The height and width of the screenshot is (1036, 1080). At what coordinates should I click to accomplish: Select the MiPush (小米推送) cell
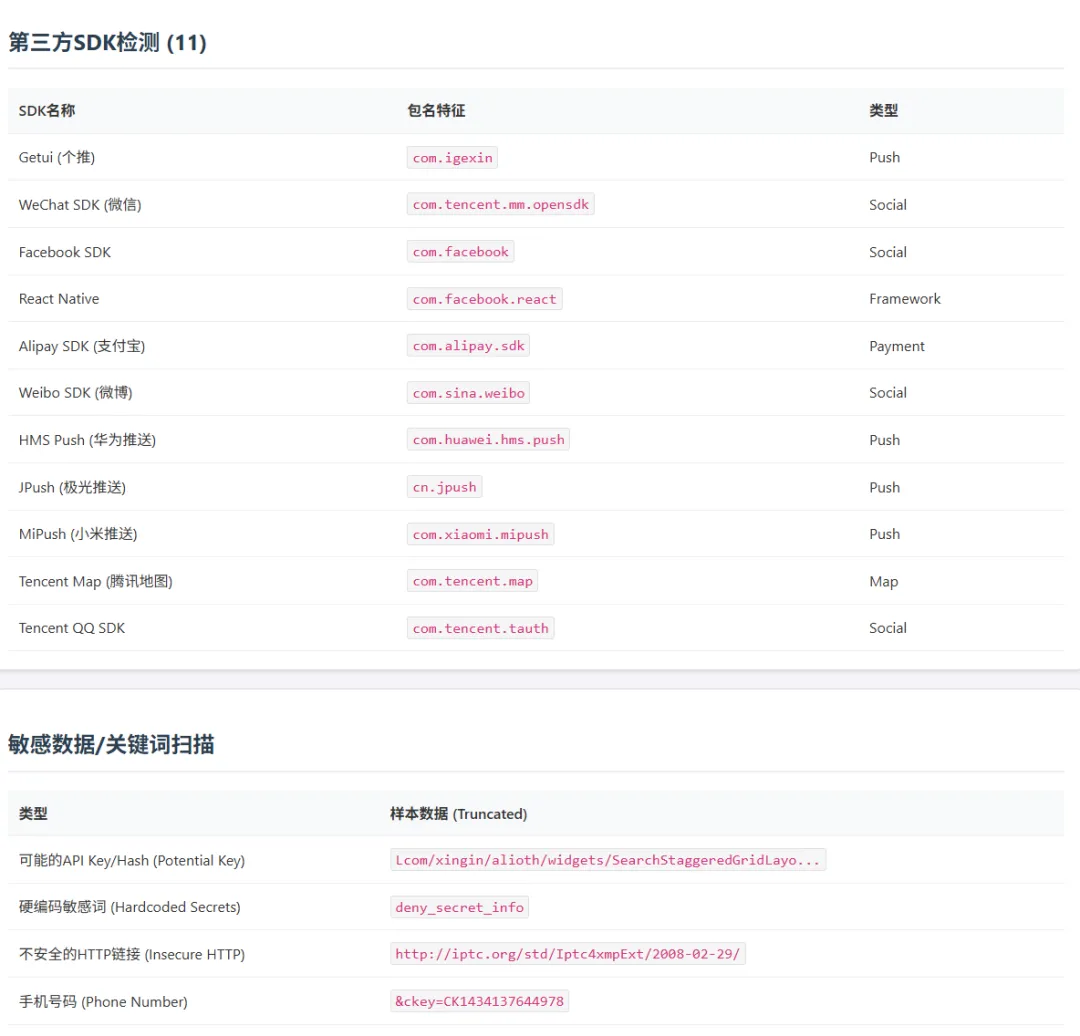click(x=78, y=534)
